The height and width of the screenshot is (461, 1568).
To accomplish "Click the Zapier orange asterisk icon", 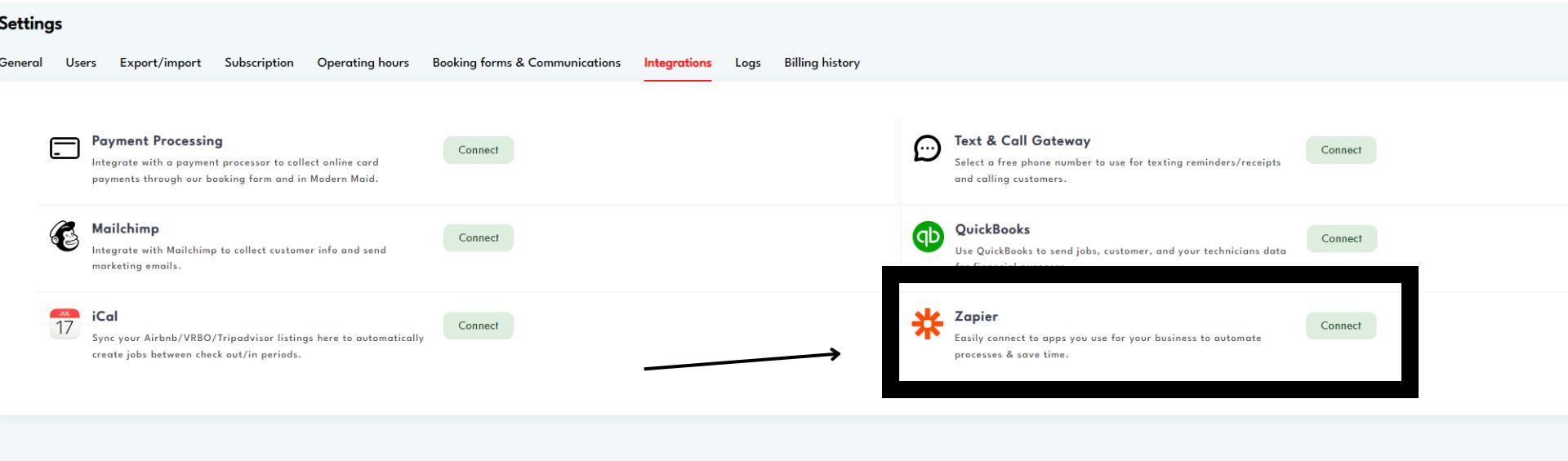I will 927,324.
